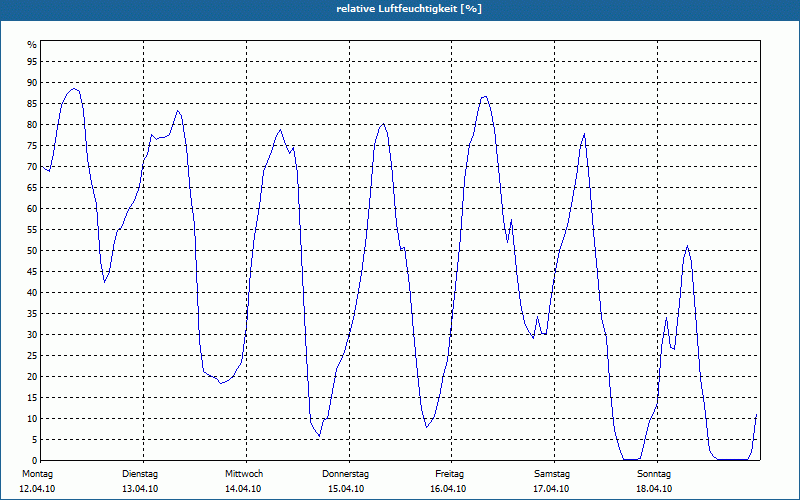Click the '15' y-axis value
800x500 pixels.
pos(32,397)
